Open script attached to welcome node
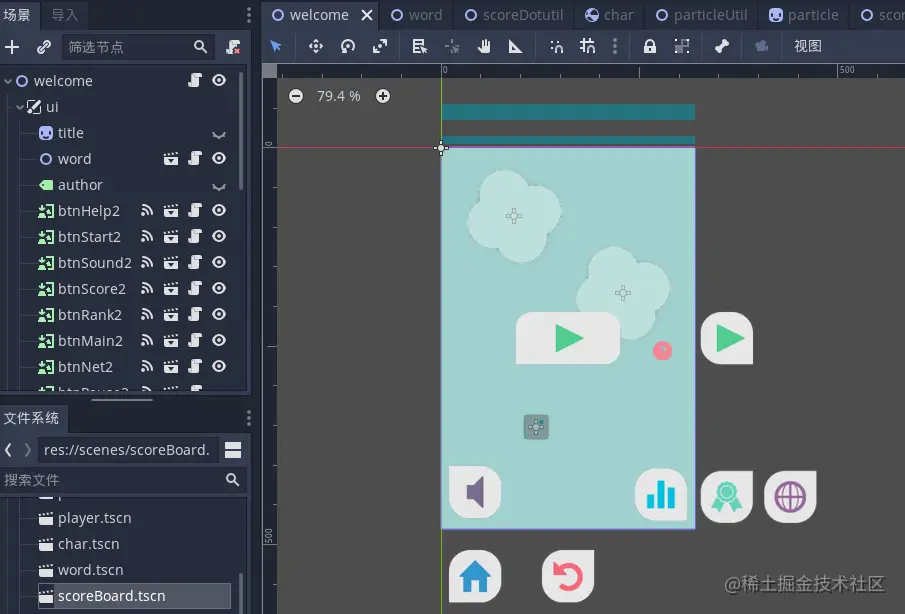This screenshot has height=614, width=905. coord(195,80)
